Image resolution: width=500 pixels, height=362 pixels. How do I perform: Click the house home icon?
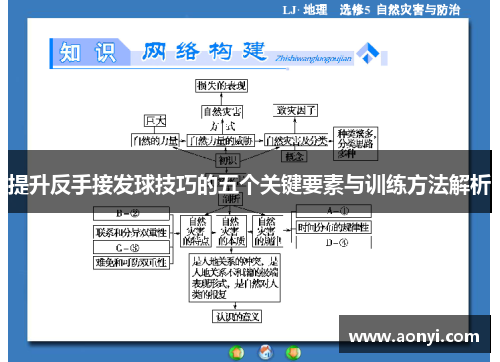(x=265, y=352)
